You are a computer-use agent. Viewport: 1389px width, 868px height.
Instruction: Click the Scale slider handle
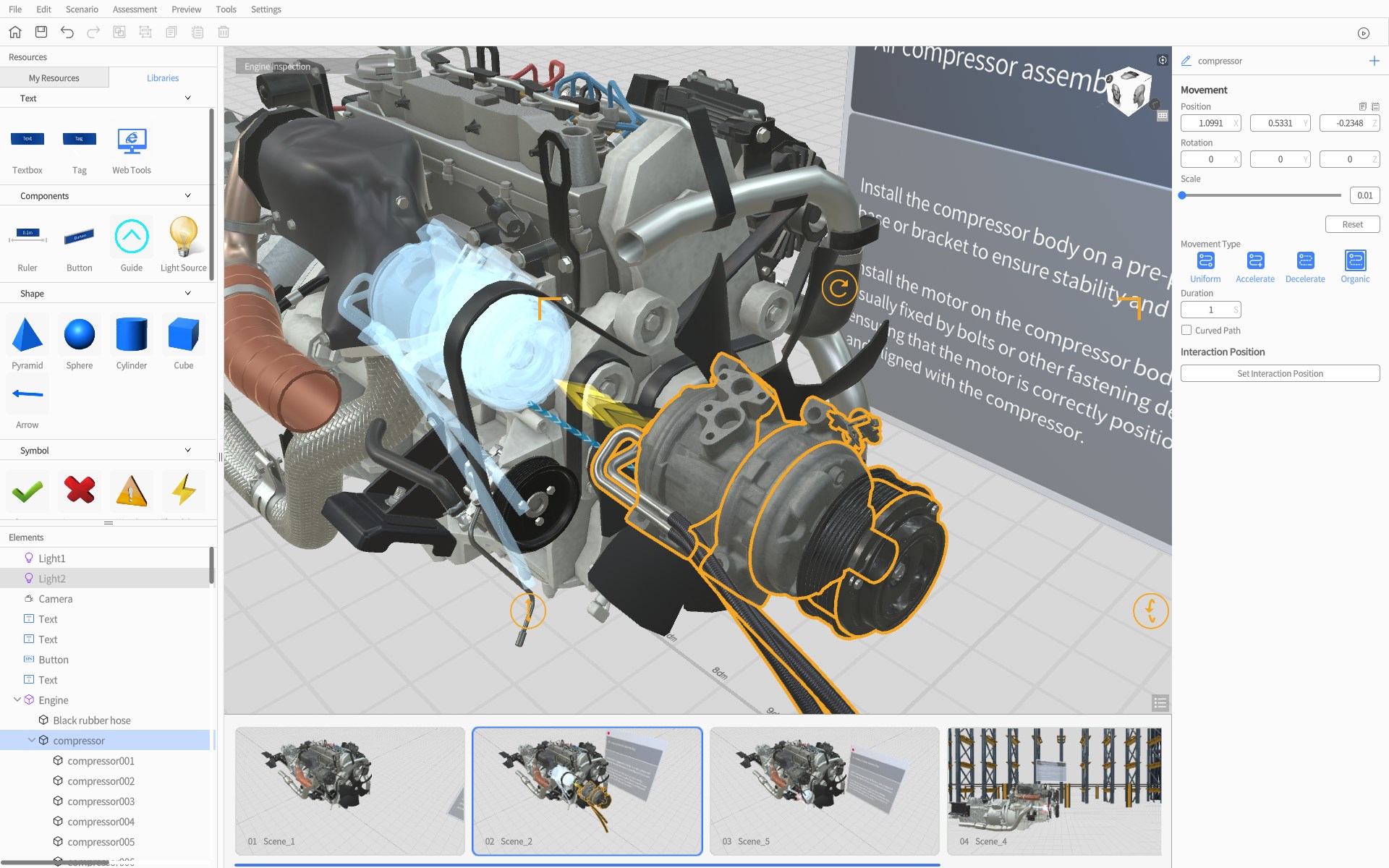coord(1182,195)
